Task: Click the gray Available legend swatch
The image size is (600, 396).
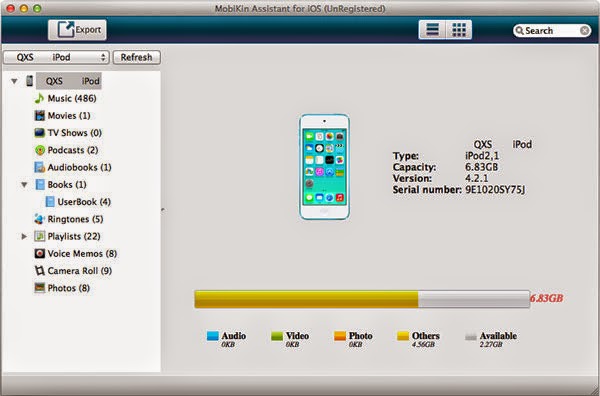Action: point(471,336)
